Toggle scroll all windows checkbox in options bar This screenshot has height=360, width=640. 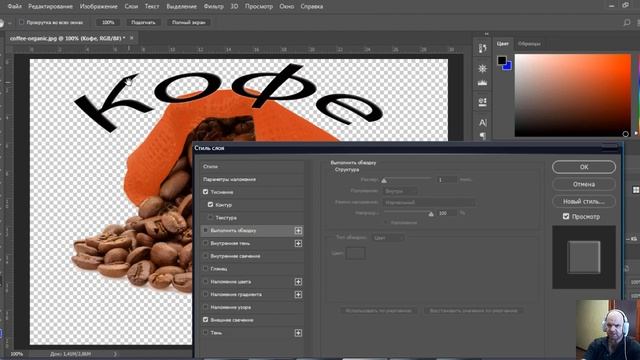coord(22,22)
